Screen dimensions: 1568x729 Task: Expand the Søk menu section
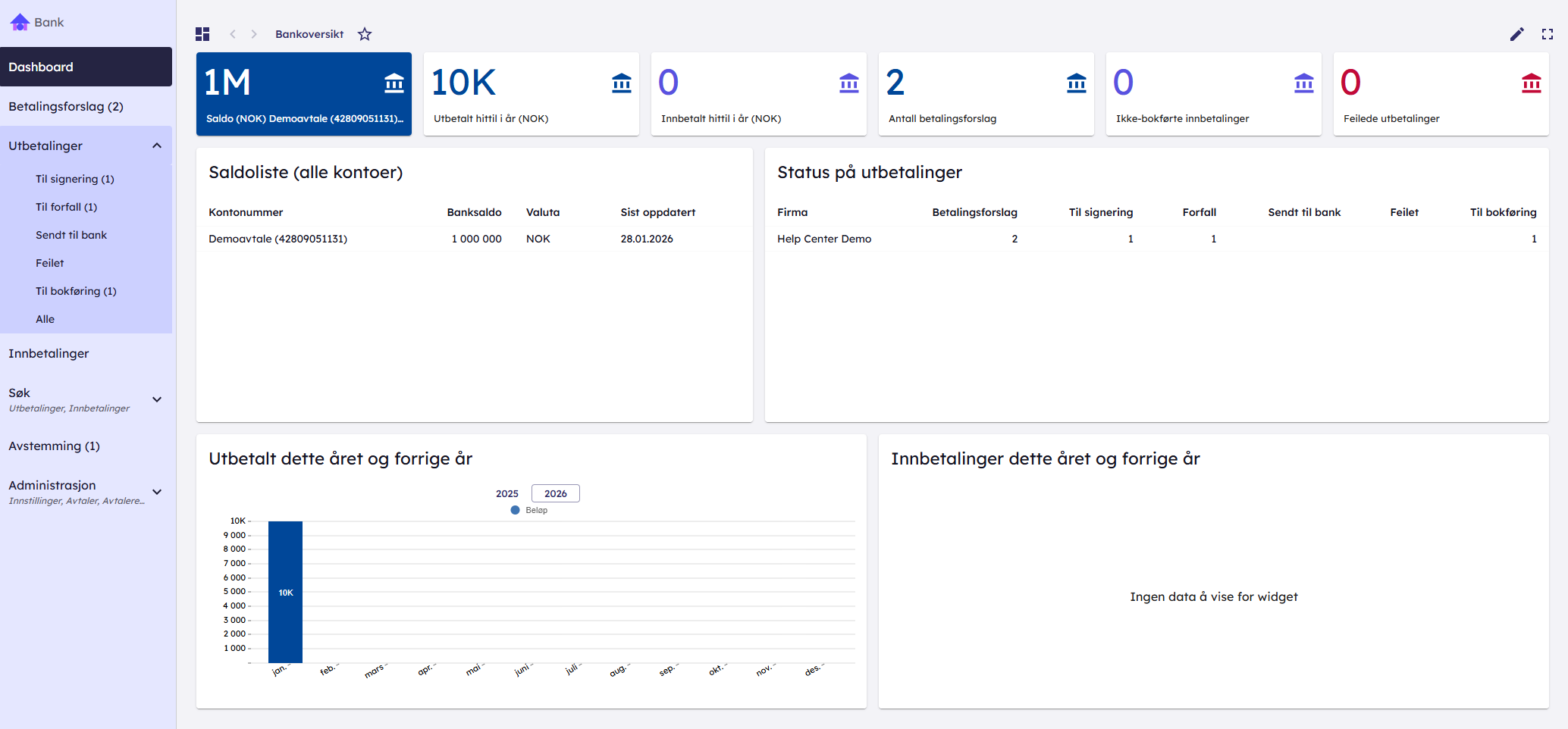coord(157,399)
